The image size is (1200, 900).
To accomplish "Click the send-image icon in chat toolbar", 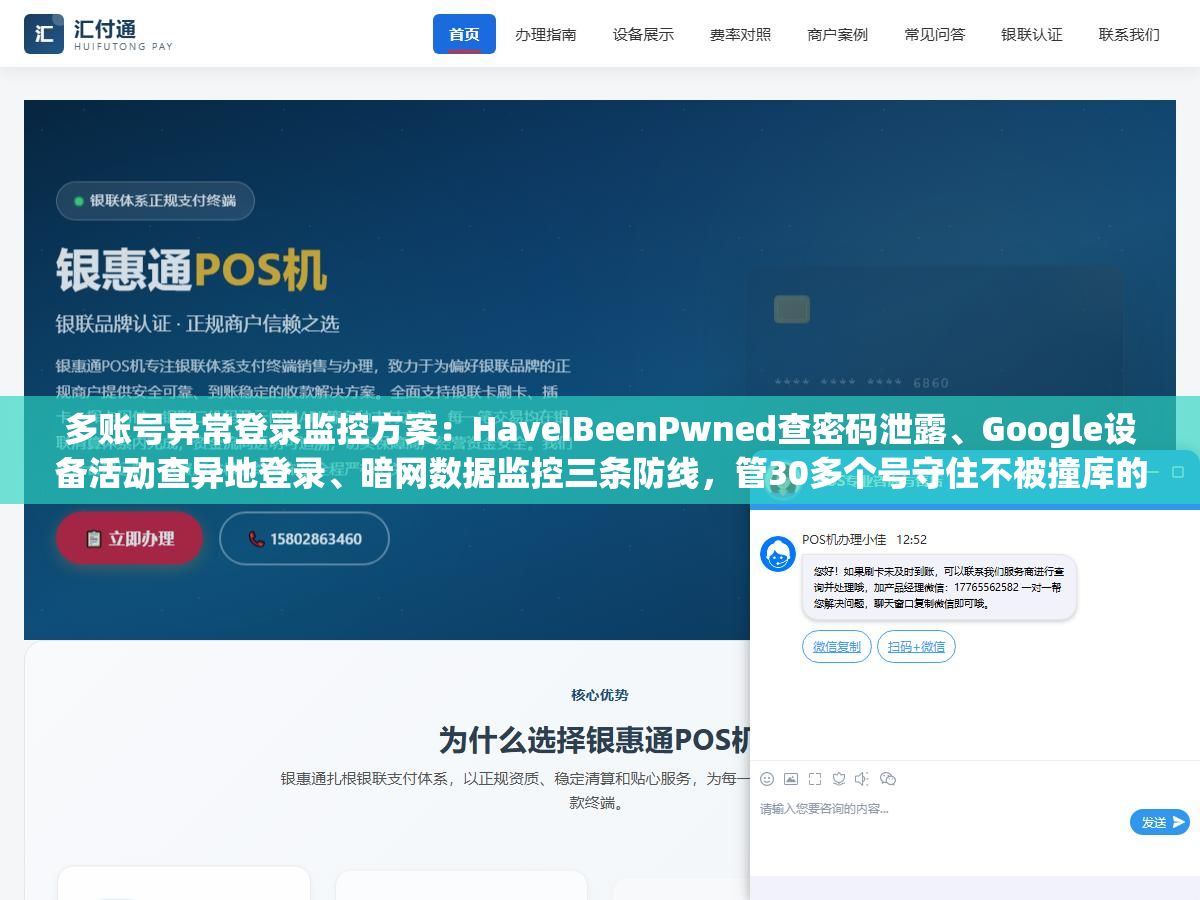I will click(x=791, y=779).
